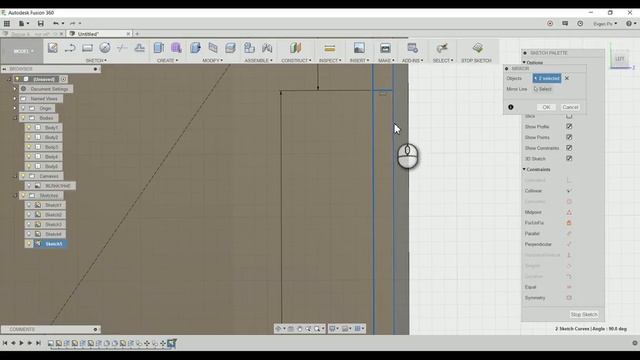Click the Measure icon in Inspect group

click(x=329, y=48)
